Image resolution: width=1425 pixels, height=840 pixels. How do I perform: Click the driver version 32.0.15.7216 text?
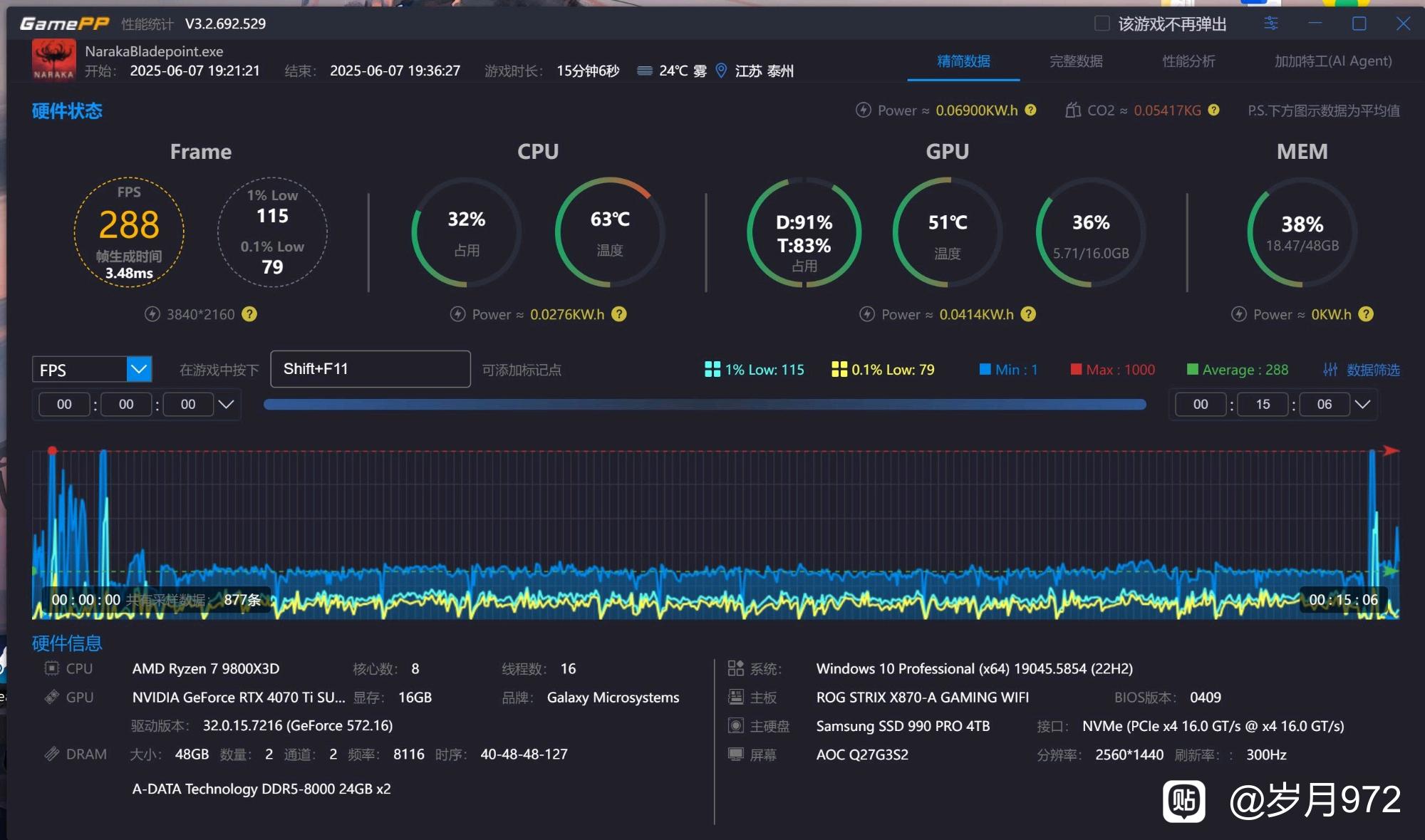click(x=298, y=725)
